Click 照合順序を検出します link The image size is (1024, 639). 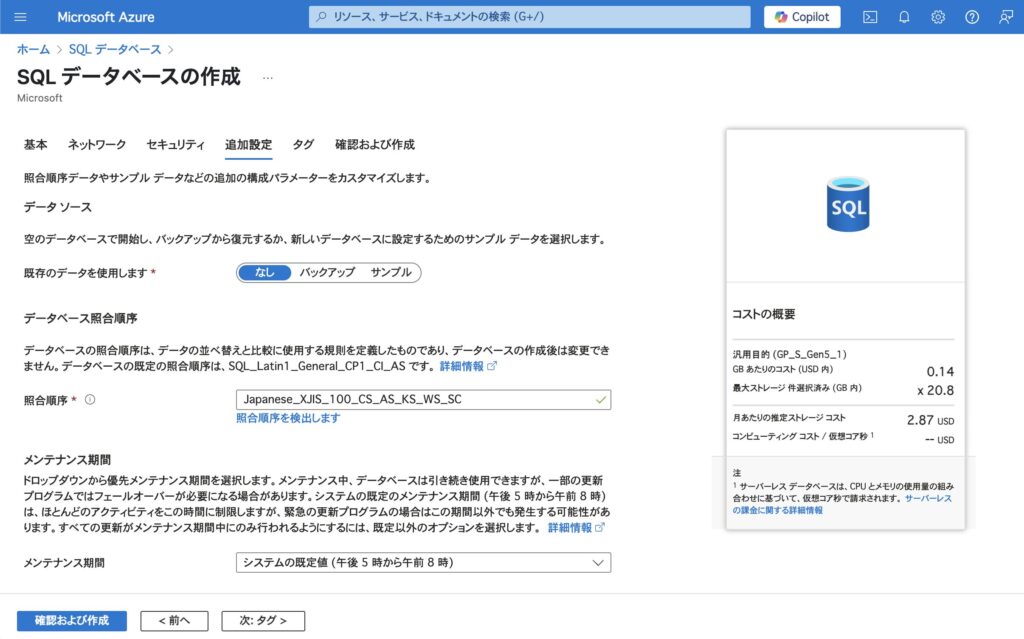pos(288,418)
